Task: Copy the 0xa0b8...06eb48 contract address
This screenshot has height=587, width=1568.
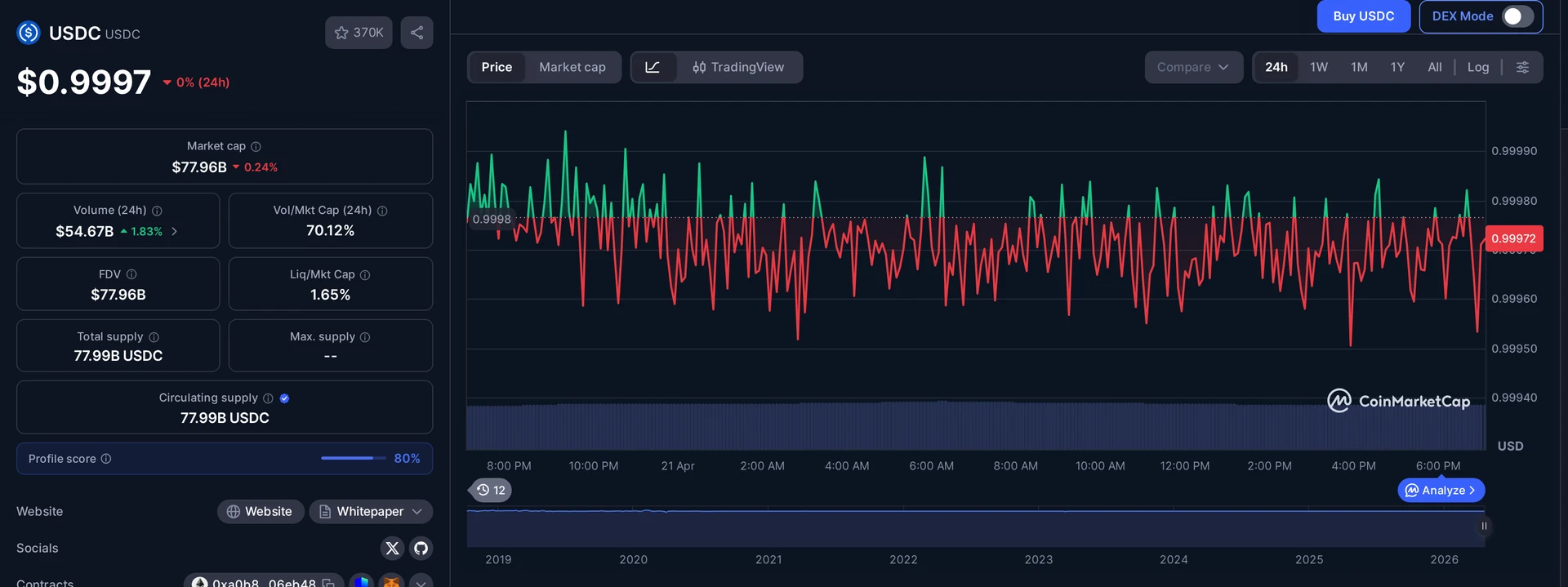Action: tap(328, 583)
